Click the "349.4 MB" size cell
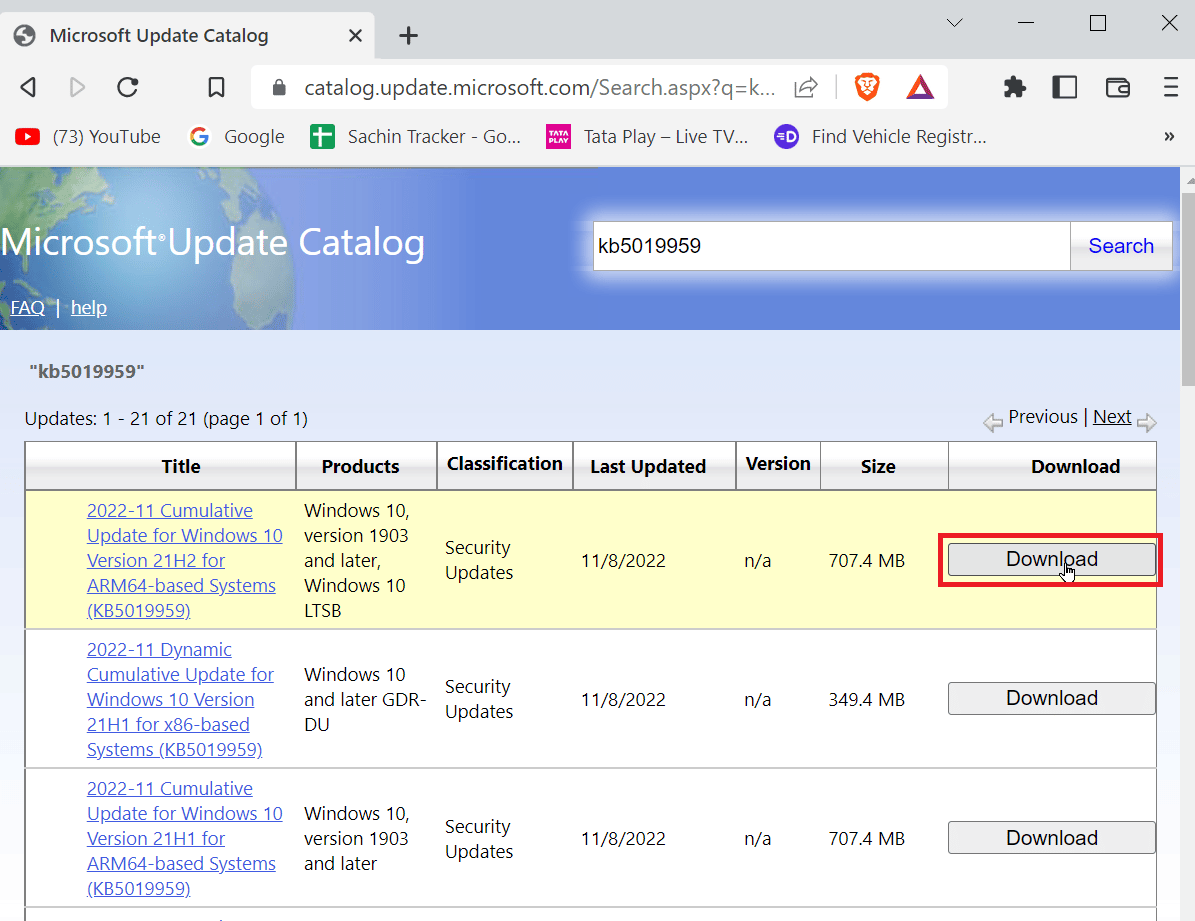The height and width of the screenshot is (921, 1195). [x=867, y=700]
